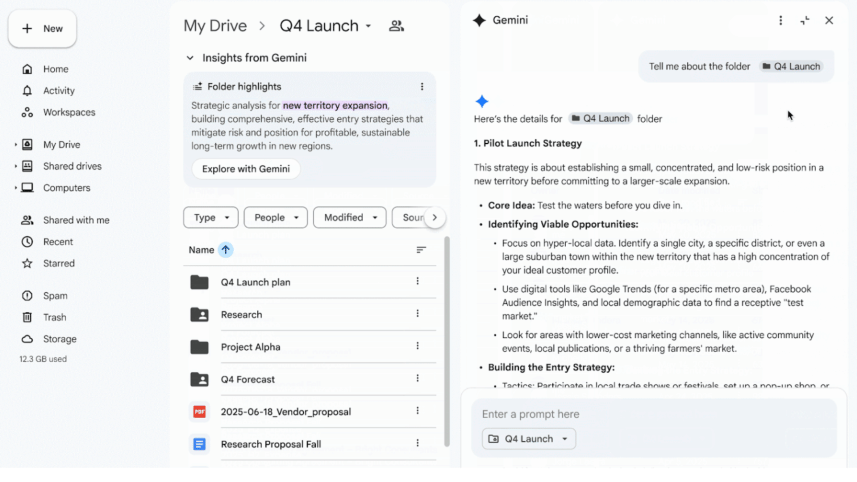Screen dimensions: 857x482
Task: Open the Trash section
Action: click(55, 317)
